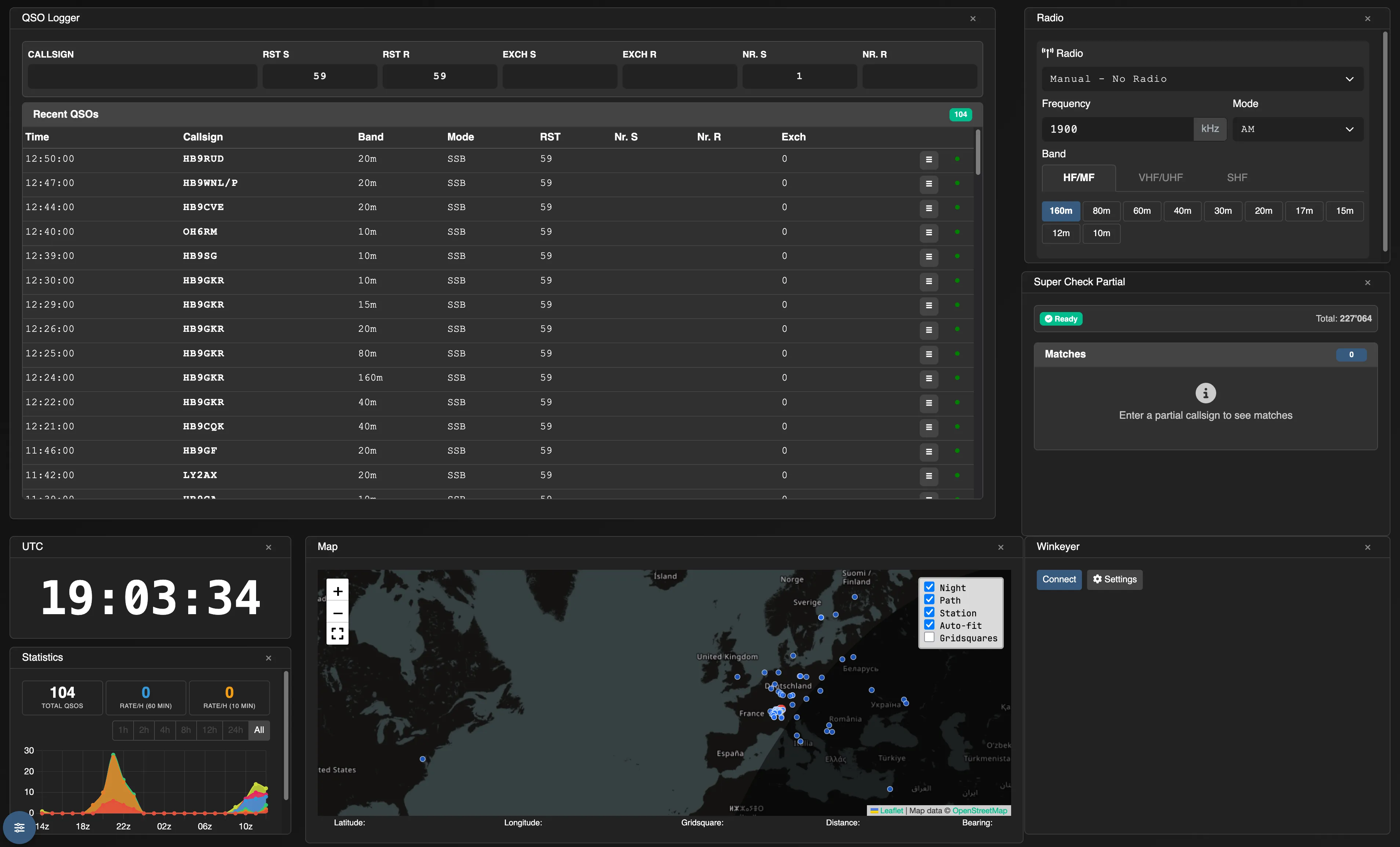The width and height of the screenshot is (1400, 847).
Task: Click the Statistics panel scrollbar
Action: [286, 736]
